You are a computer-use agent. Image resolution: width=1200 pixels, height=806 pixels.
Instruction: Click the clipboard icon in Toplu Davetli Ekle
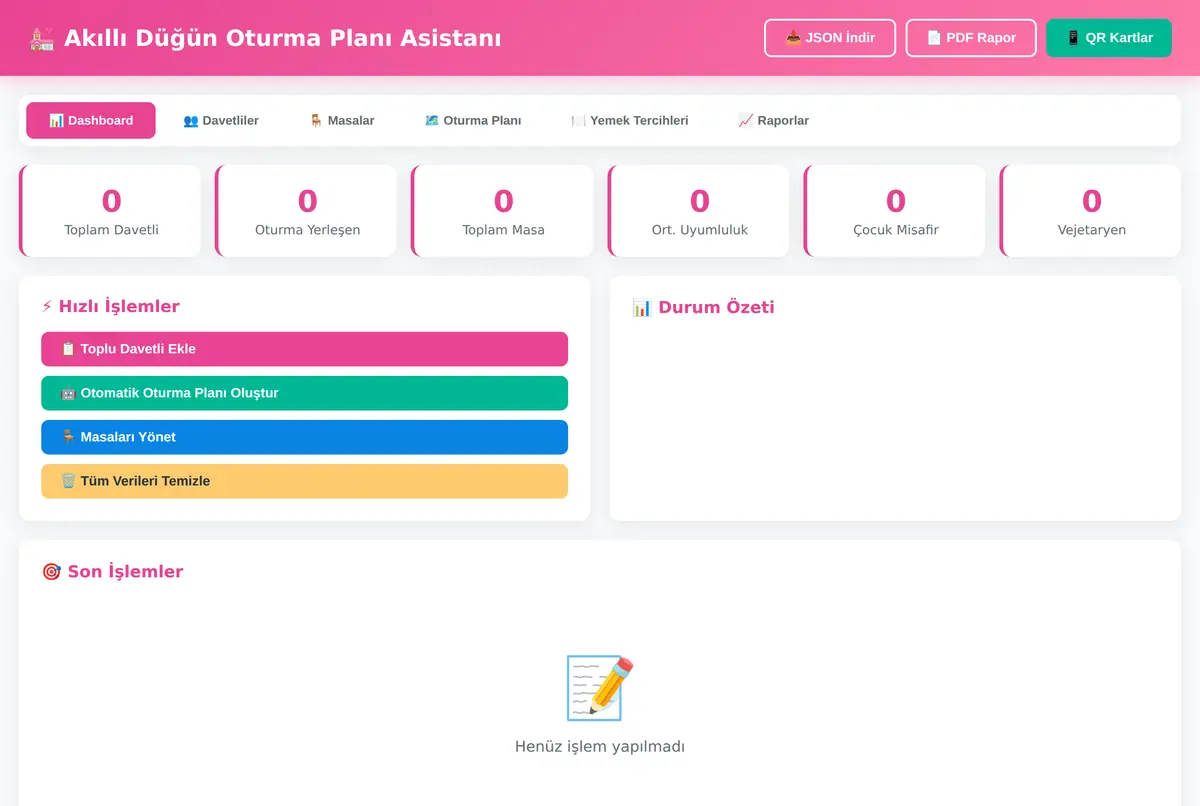(x=68, y=349)
